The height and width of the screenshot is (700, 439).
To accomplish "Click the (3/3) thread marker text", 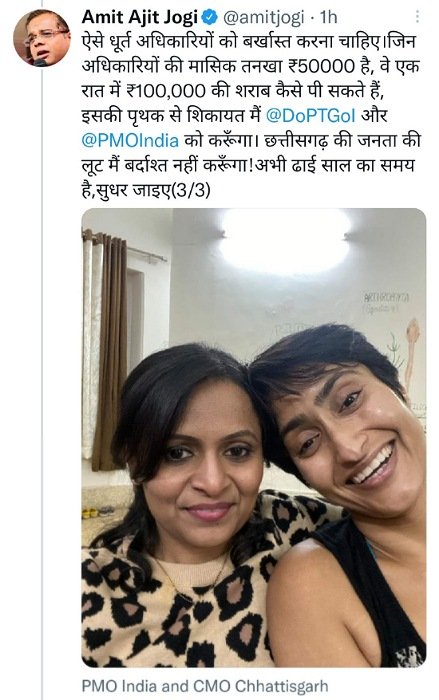I will [191, 191].
